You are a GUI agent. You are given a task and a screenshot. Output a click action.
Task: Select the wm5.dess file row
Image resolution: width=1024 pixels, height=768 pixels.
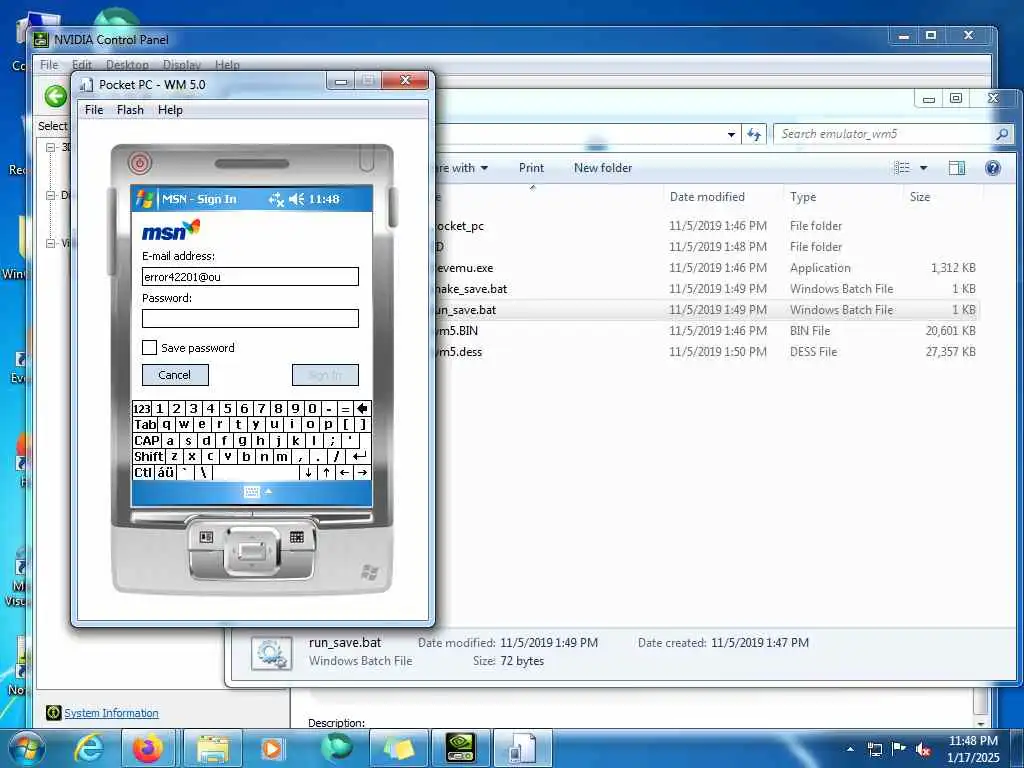[705, 352]
